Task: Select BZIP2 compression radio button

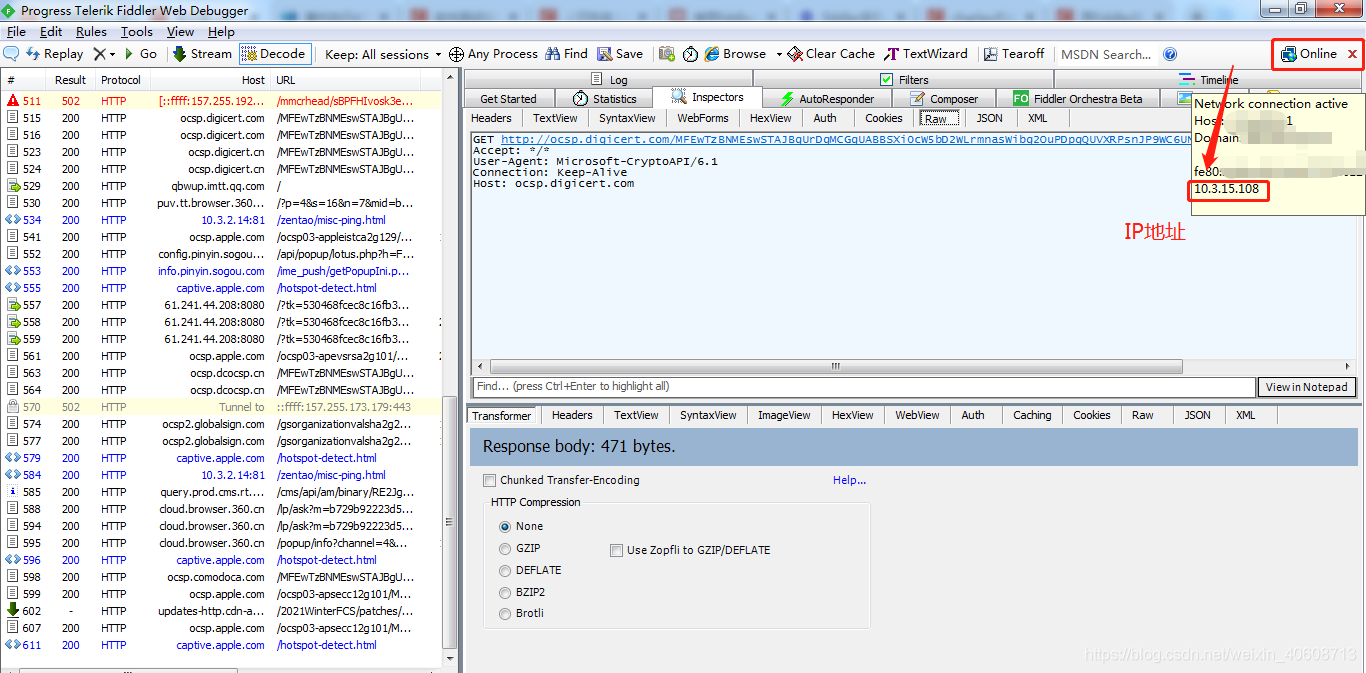Action: click(505, 592)
